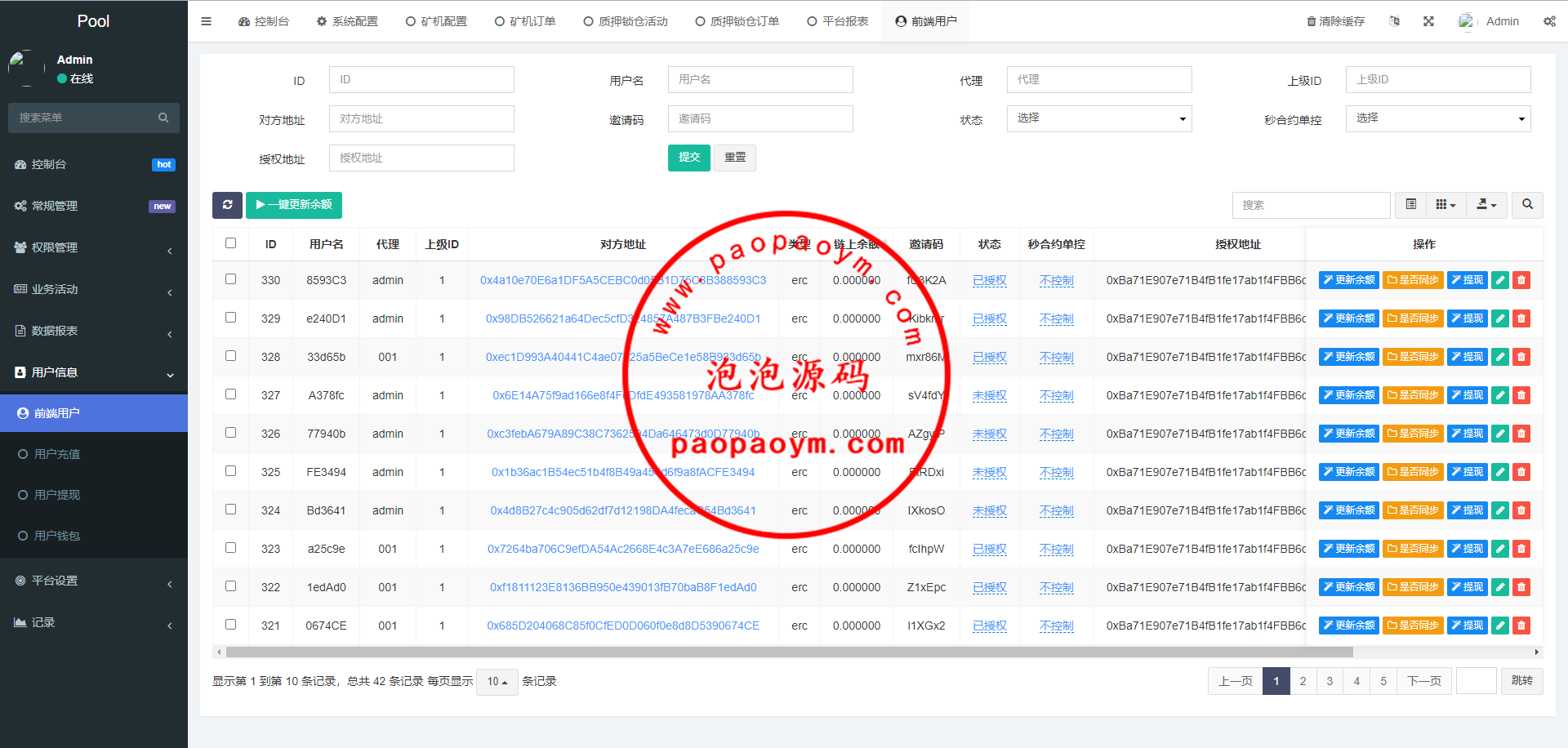Screen dimensions: 1568x748
Task: Click 提现 button for row 324
Action: (1468, 510)
